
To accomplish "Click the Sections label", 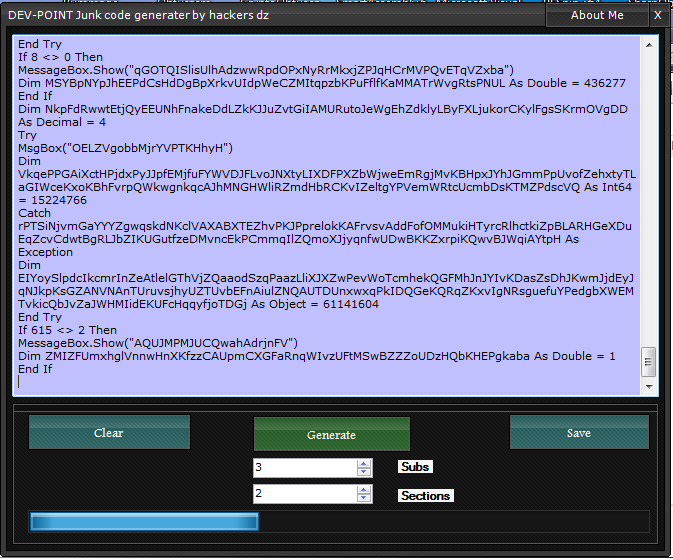I will tap(425, 496).
